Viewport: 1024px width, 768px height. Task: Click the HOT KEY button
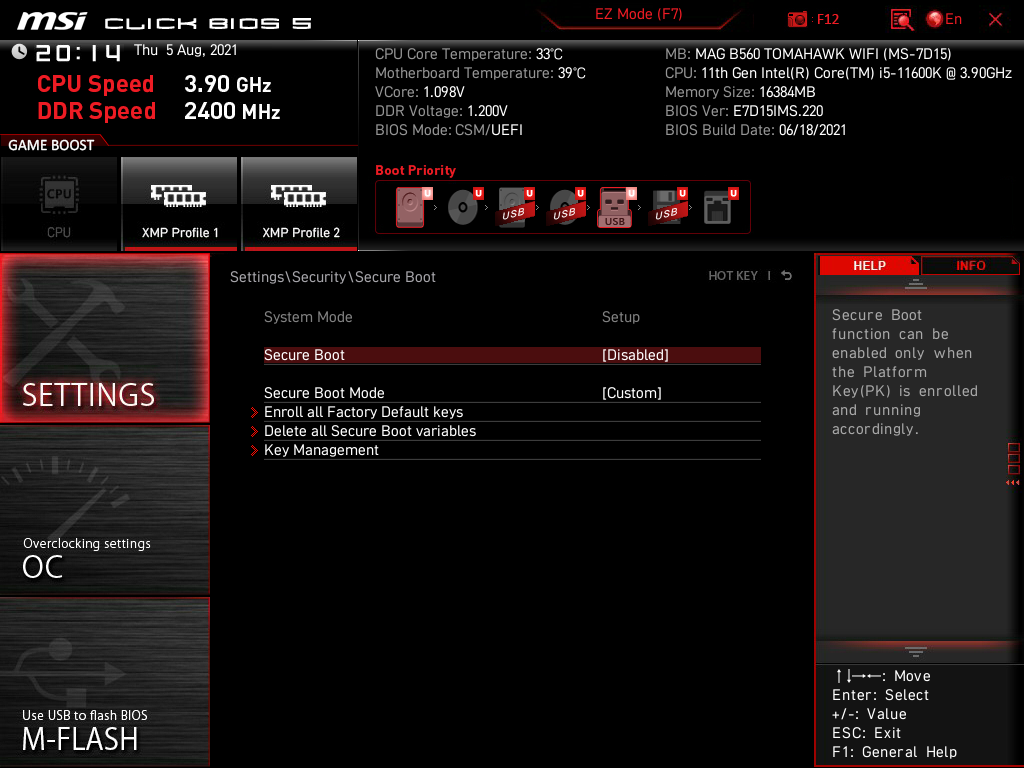coord(733,276)
